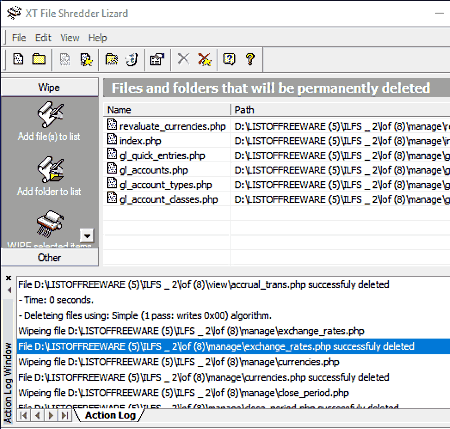The image size is (450, 429).
Task: Click the WIPE selected items shredder icon
Action: tap(50, 223)
